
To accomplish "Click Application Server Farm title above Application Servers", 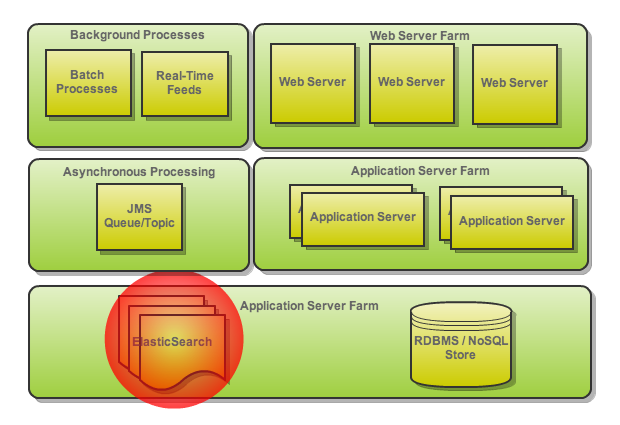I will [x=420, y=171].
